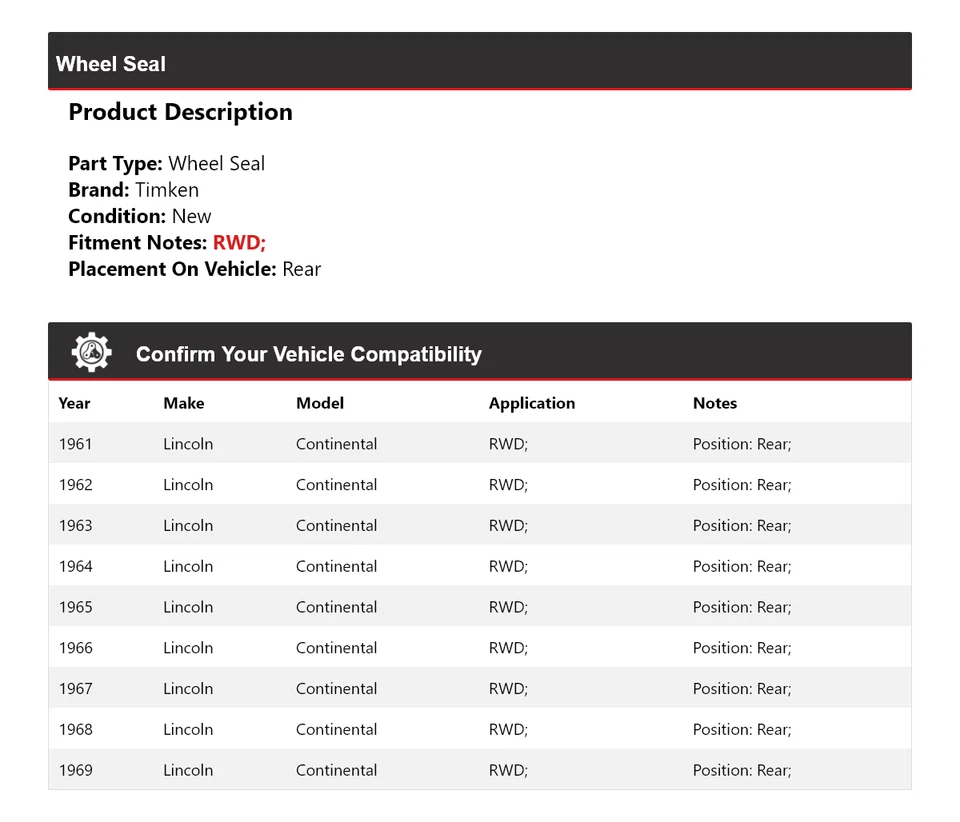This screenshot has height=822, width=960.
Task: Click Position: Rear; in the 1968 row
Action: (x=741, y=730)
